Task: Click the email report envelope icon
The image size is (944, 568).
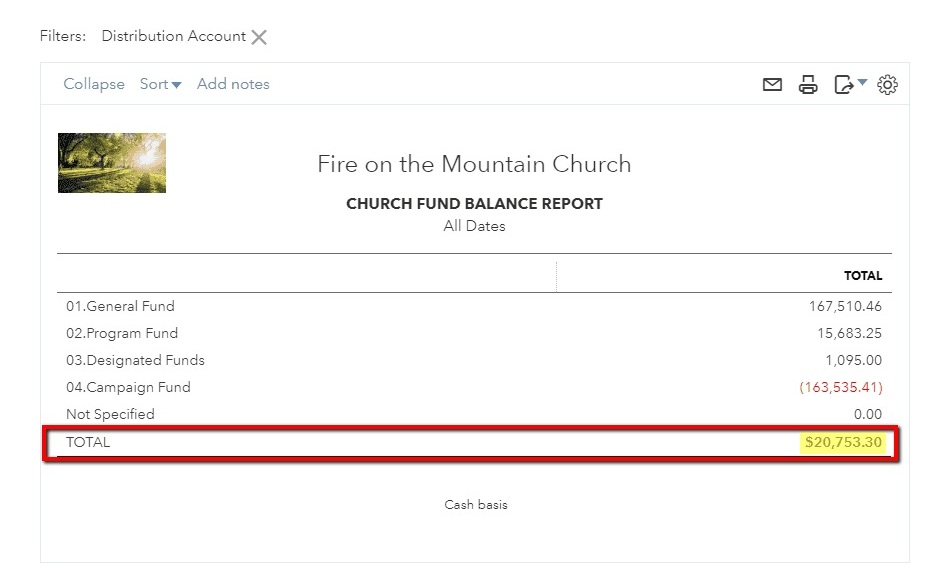Action: (x=772, y=85)
